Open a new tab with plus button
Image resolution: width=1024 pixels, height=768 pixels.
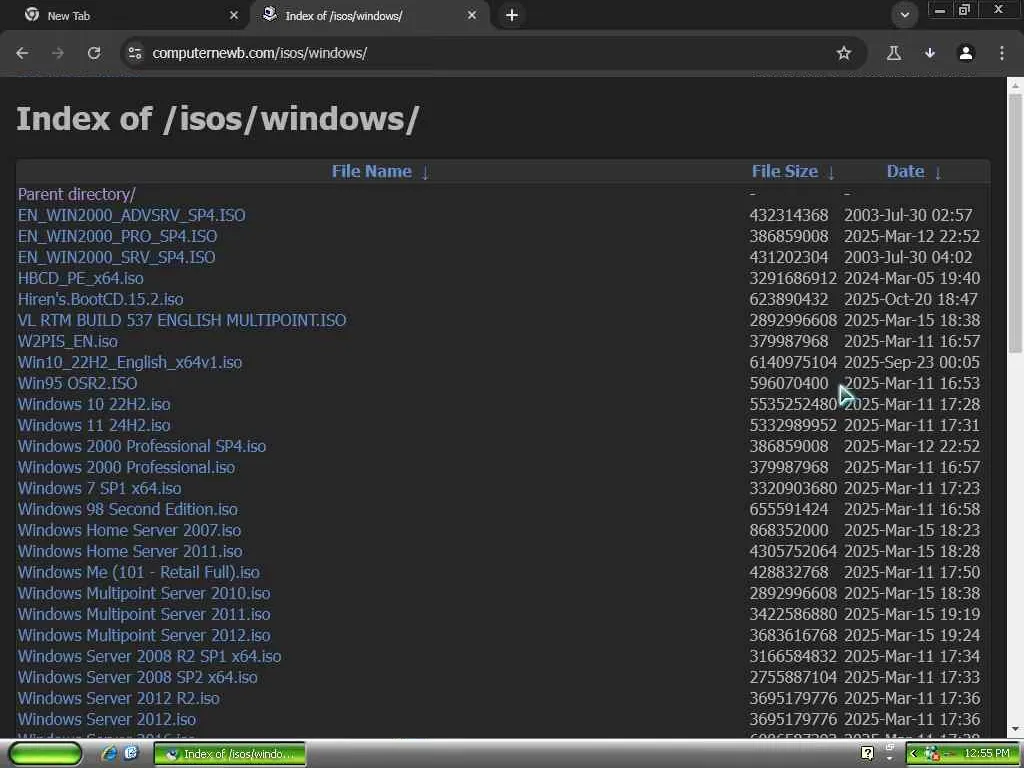(x=512, y=15)
